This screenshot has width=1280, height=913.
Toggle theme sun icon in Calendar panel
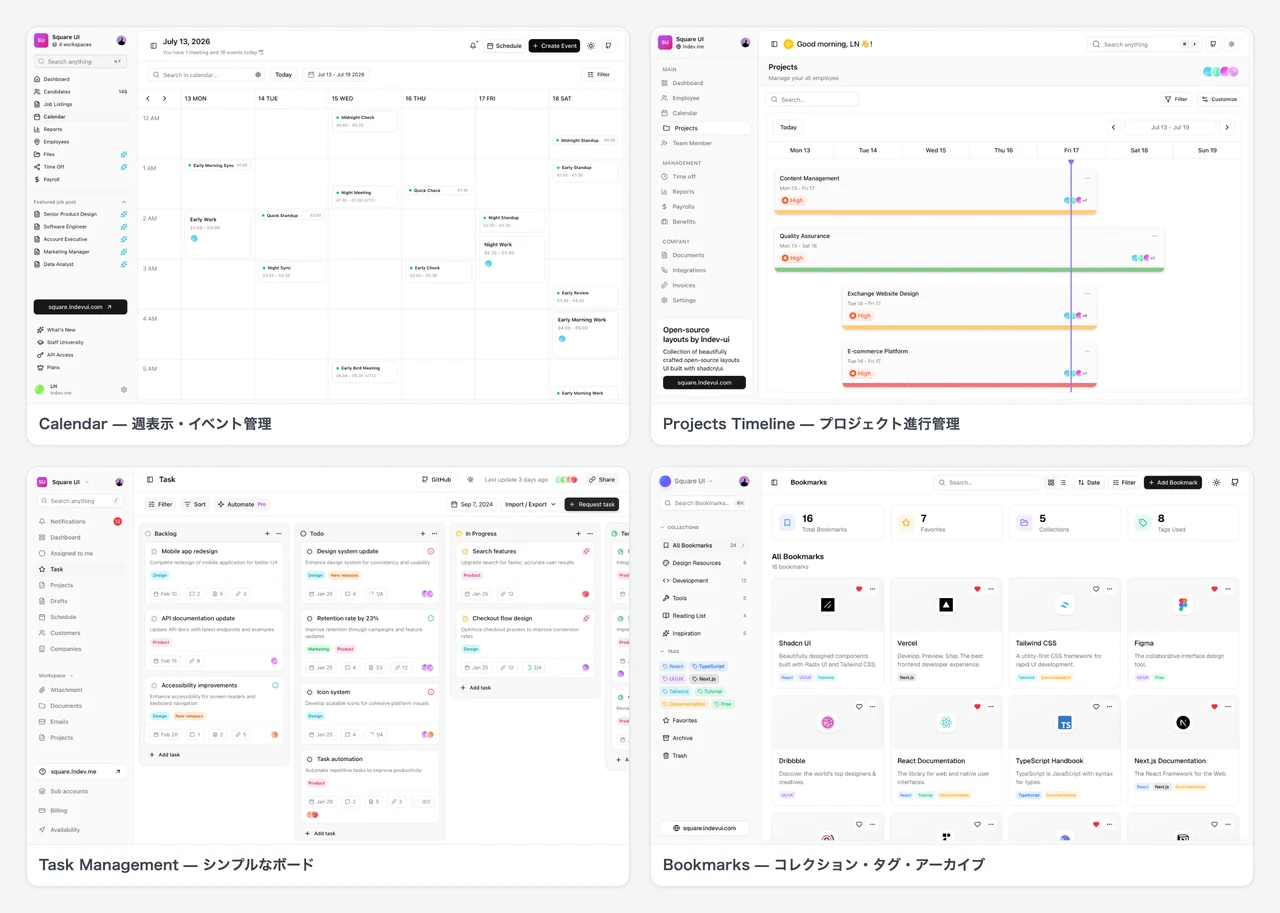591,46
